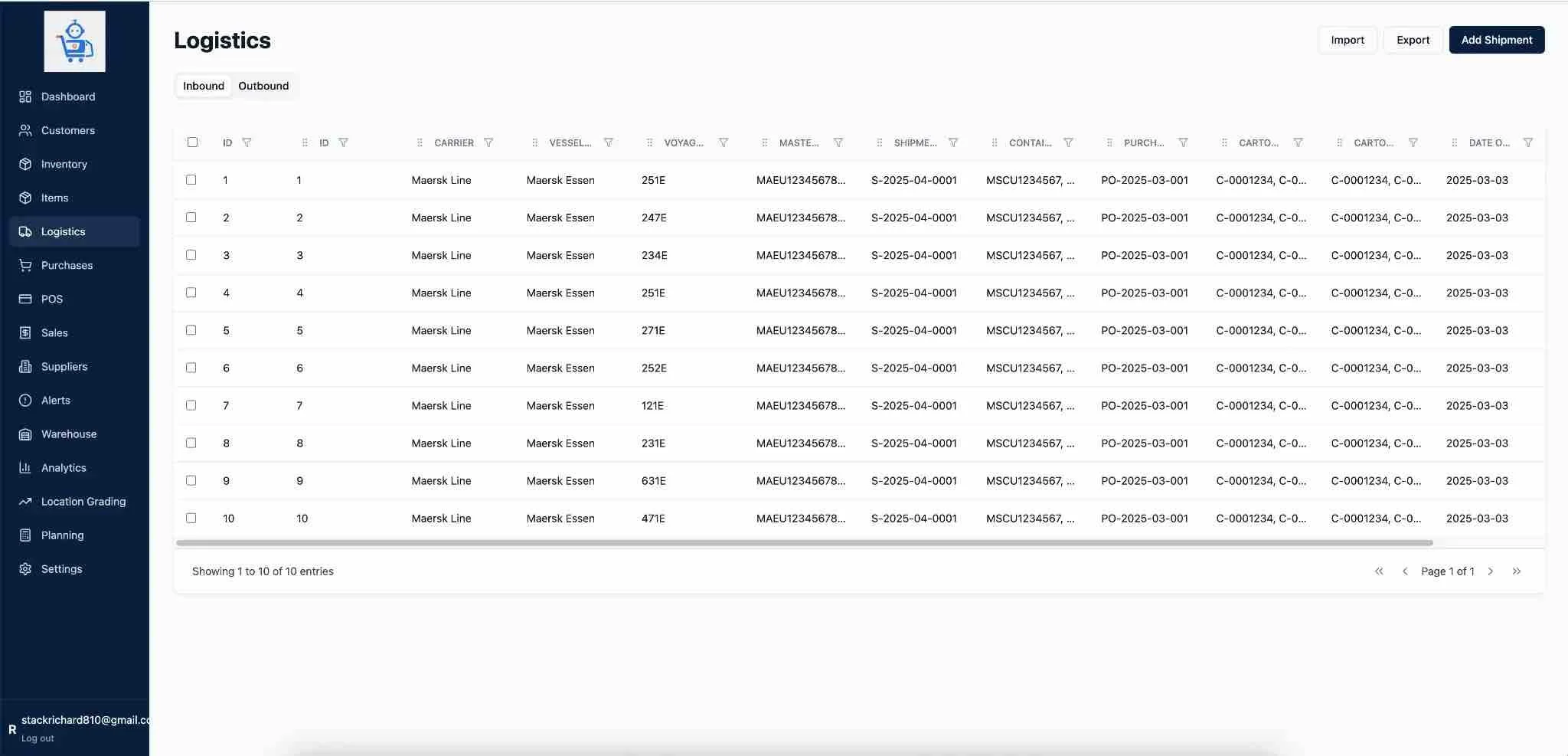Check the select-all checkbox in table header

click(x=191, y=142)
